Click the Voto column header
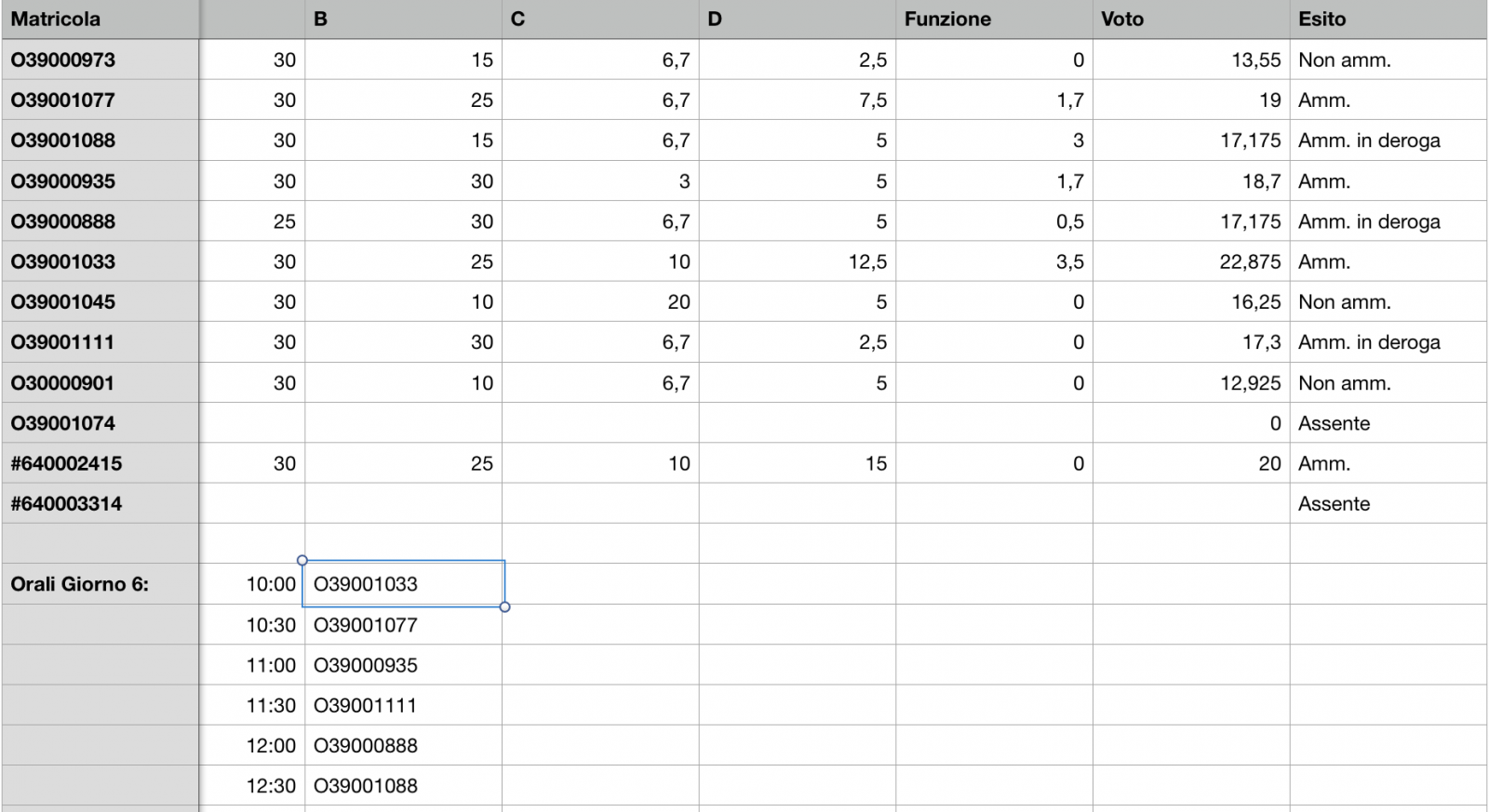Screen dimensions: 1489x812 [1190, 20]
